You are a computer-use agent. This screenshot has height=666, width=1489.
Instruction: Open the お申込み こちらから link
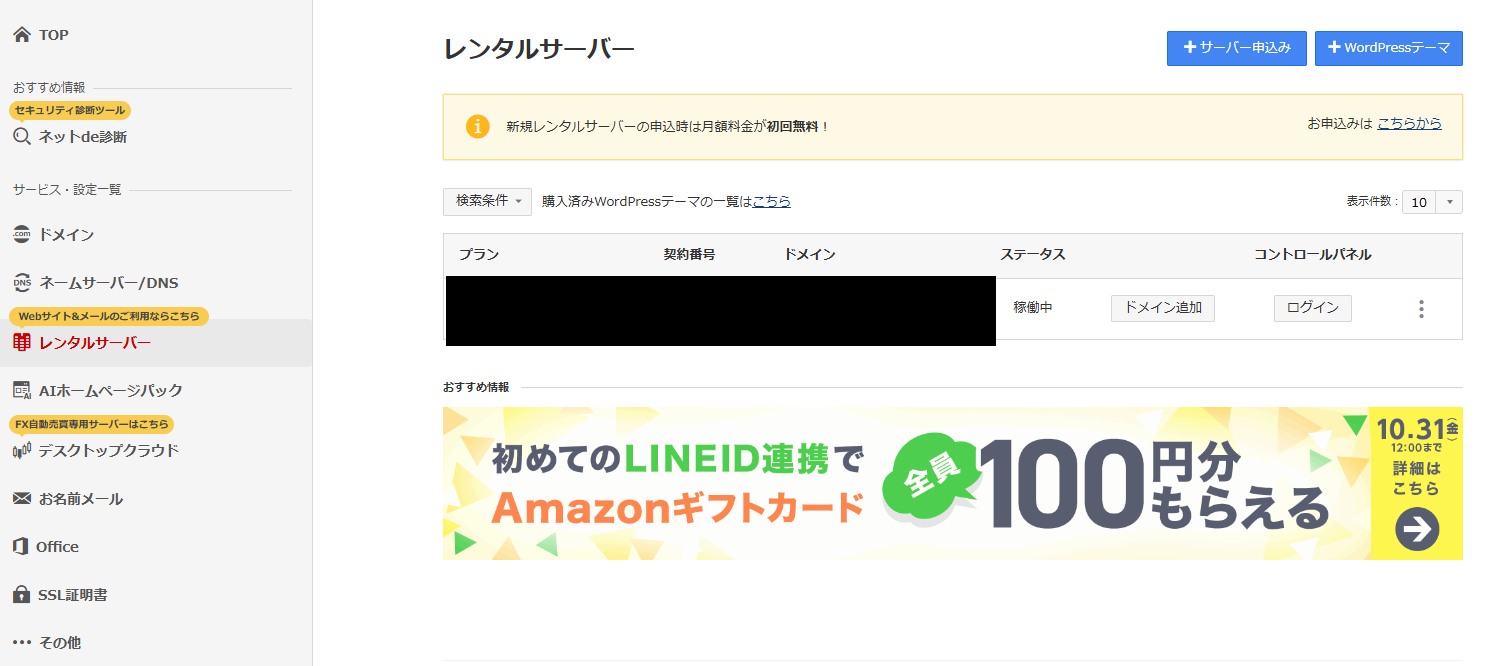pyautogui.click(x=1409, y=124)
